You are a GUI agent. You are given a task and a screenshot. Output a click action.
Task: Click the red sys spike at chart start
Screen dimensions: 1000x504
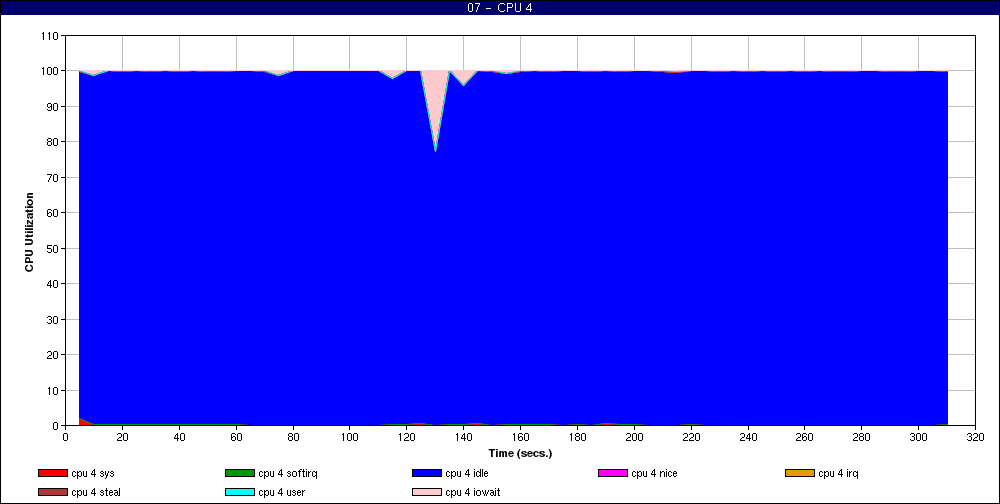pos(84,422)
